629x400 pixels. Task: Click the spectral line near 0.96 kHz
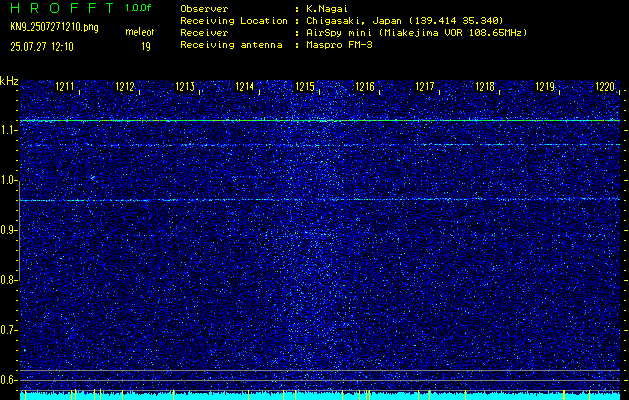tap(320, 199)
